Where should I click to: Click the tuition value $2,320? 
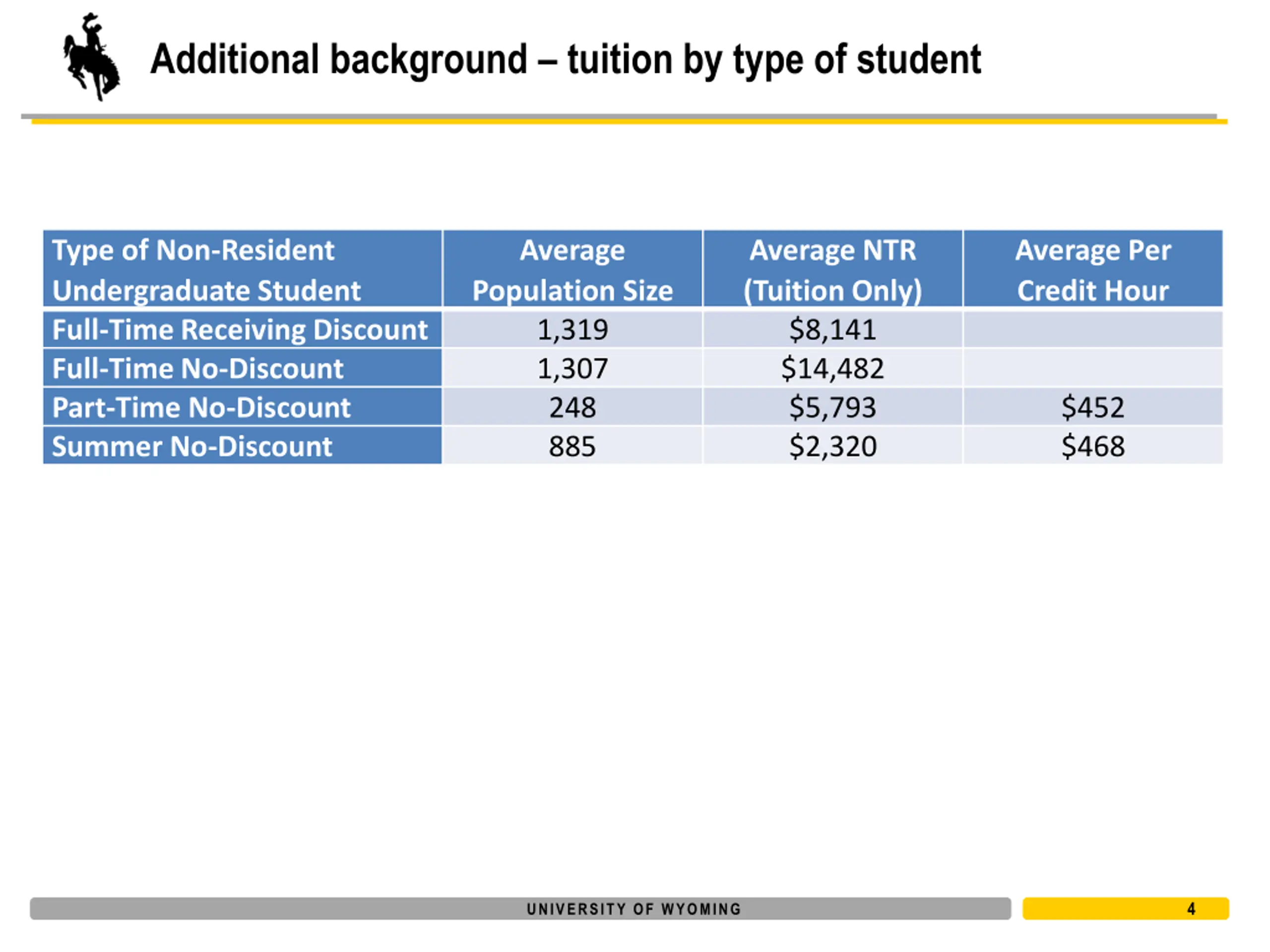click(x=832, y=446)
